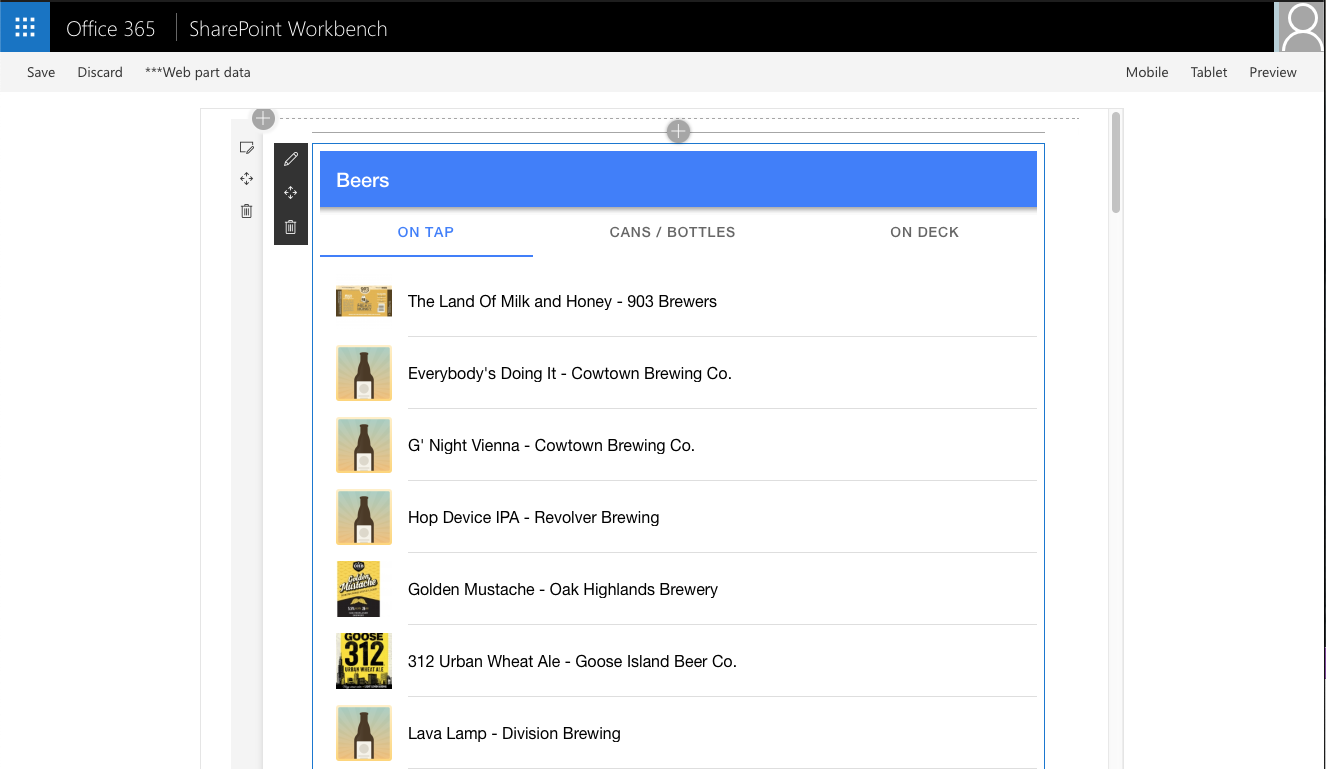The image size is (1326, 769).
Task: Click Save in the command bar
Action: pyautogui.click(x=41, y=72)
